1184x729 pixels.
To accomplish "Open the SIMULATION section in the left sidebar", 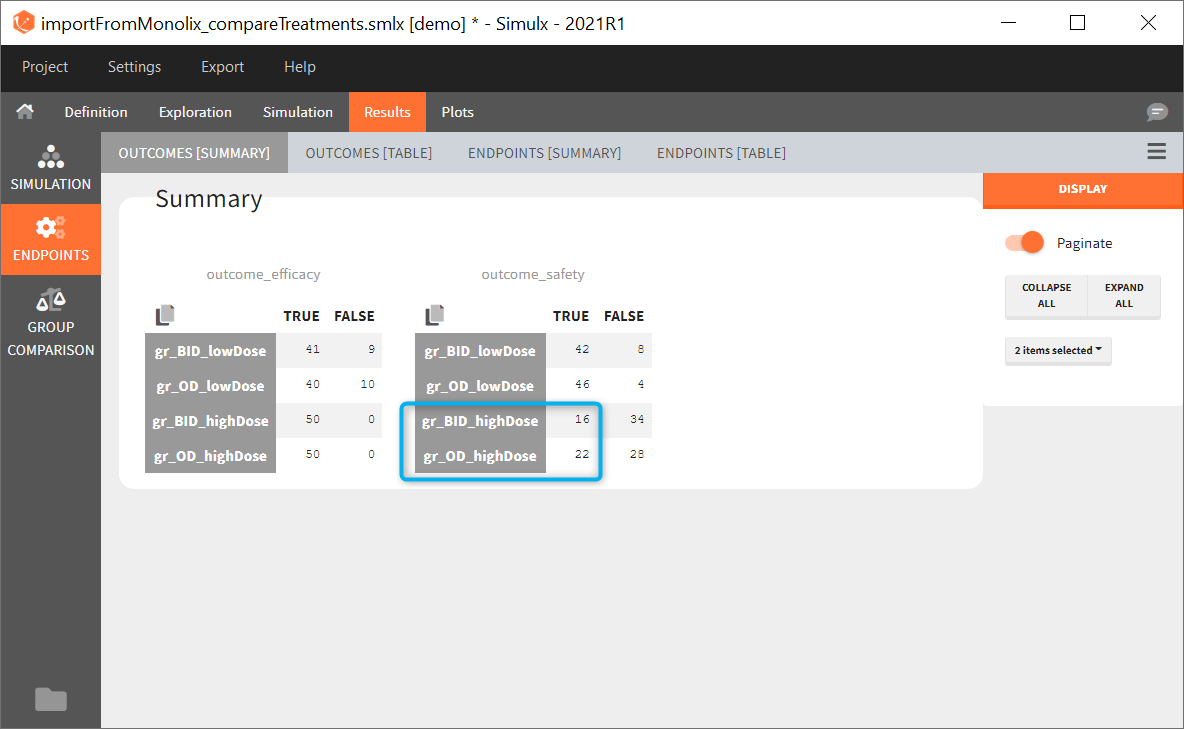I will click(50, 168).
